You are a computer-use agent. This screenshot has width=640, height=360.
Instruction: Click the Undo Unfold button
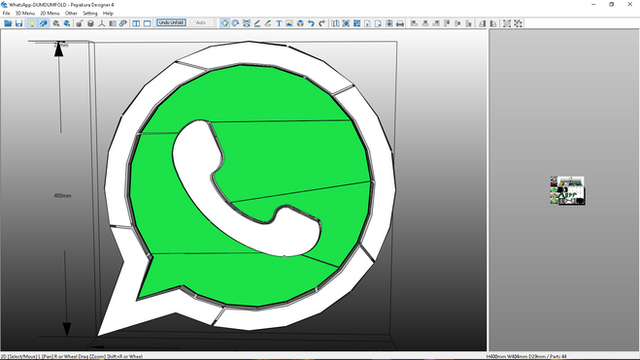pyautogui.click(x=171, y=22)
